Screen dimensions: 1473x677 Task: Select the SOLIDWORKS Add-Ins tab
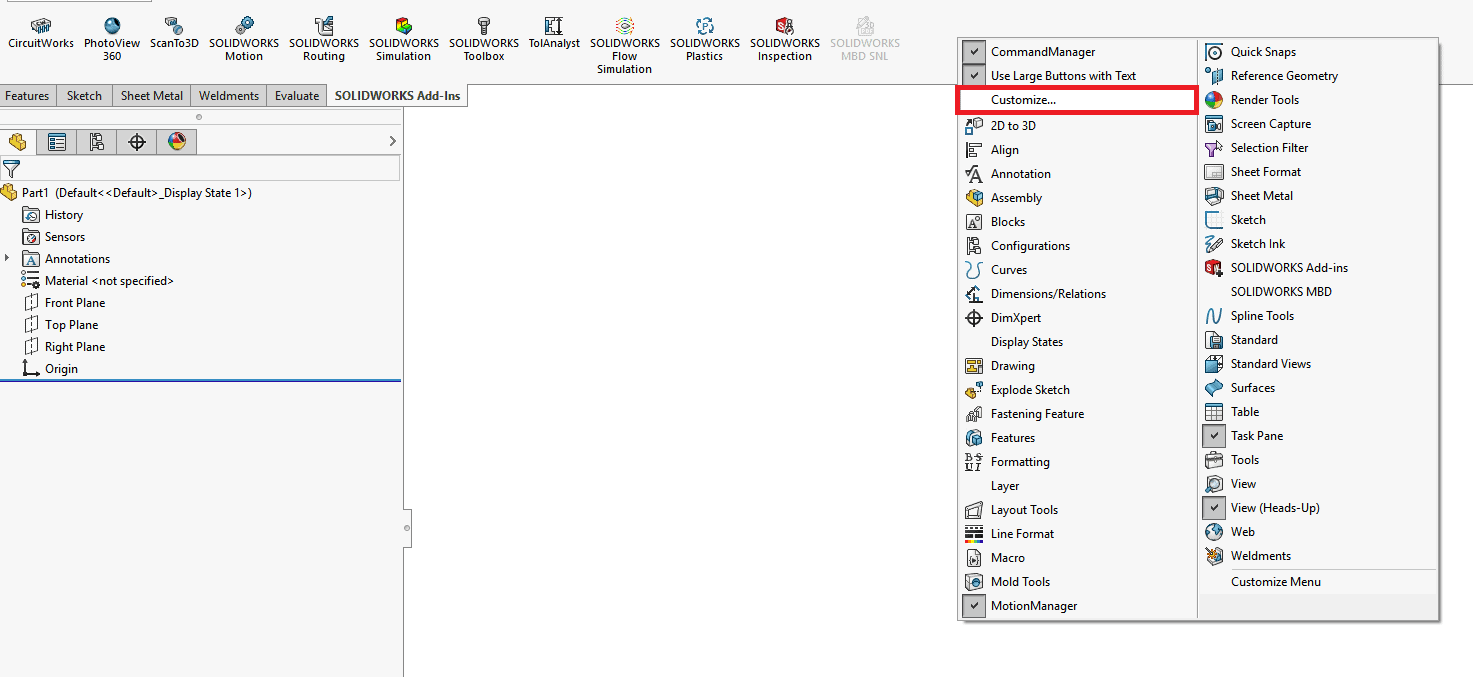(x=397, y=96)
